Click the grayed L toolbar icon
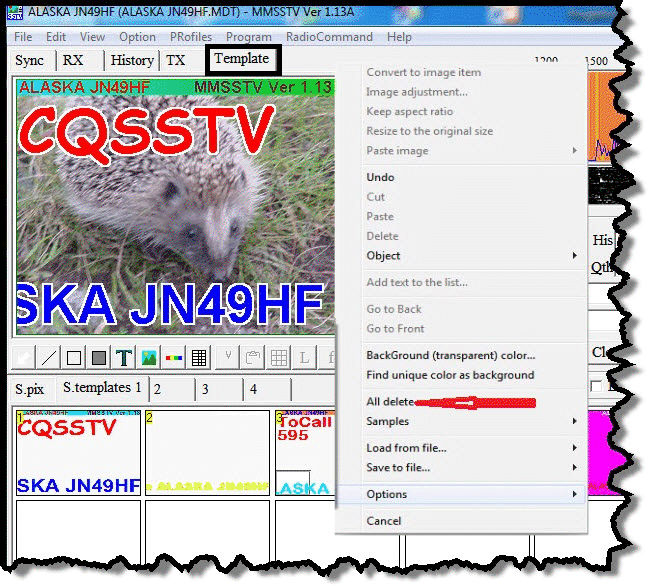648x586 pixels. pyautogui.click(x=304, y=358)
